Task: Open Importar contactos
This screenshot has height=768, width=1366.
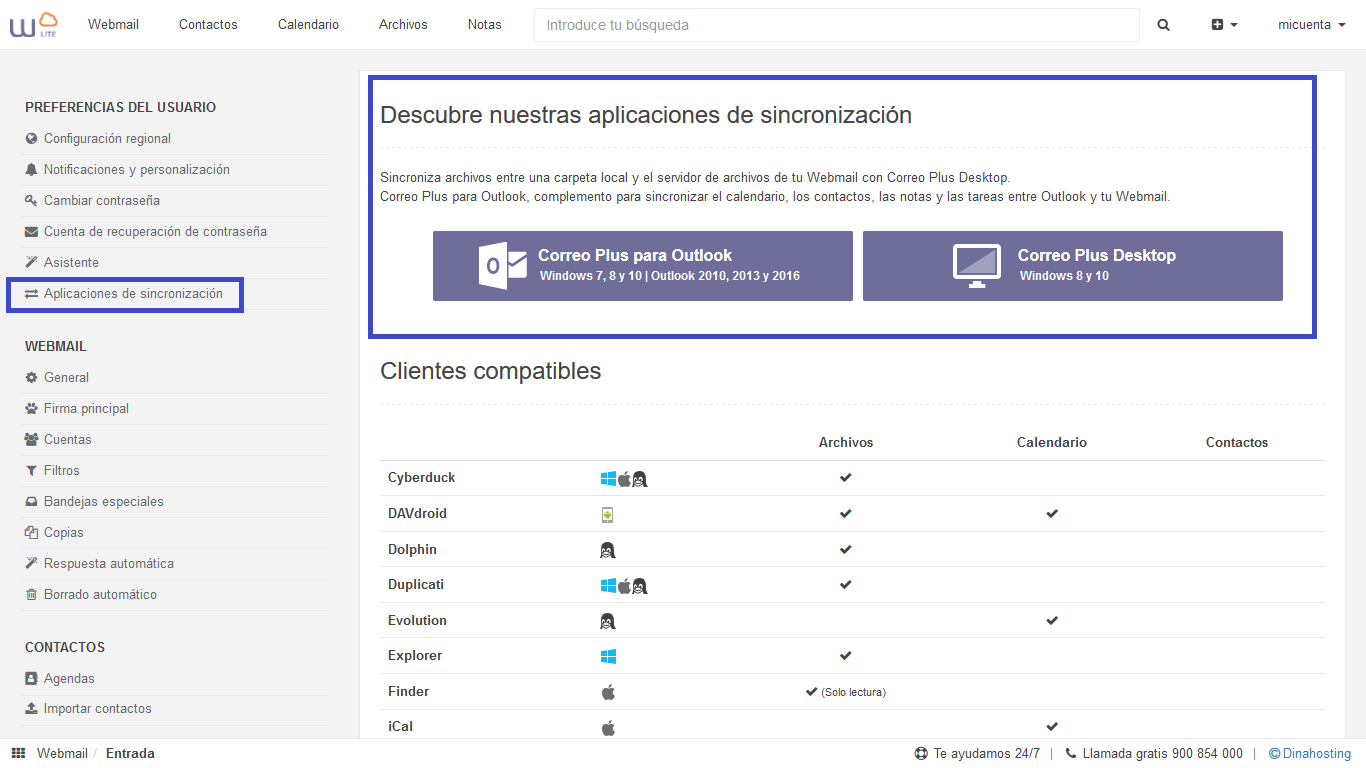Action: pos(98,709)
